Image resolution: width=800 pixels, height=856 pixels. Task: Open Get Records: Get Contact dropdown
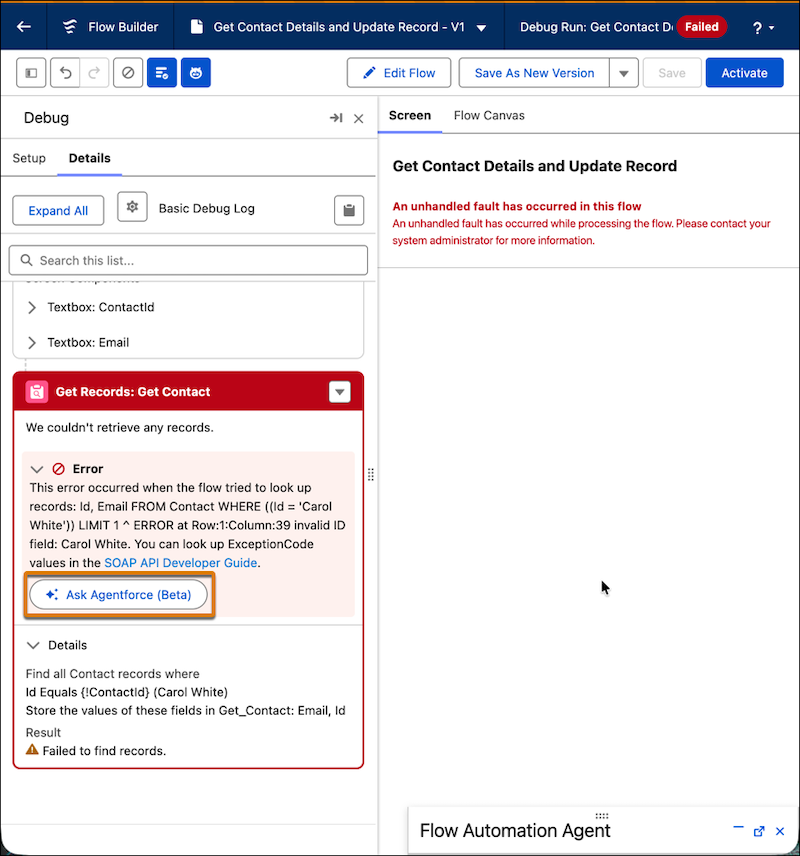pos(340,392)
